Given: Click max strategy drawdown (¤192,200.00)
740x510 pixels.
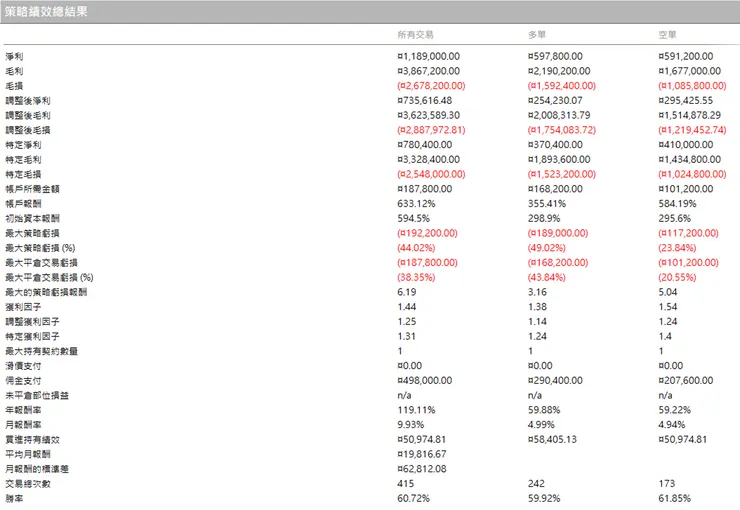Looking at the screenshot, I should (x=428, y=233).
